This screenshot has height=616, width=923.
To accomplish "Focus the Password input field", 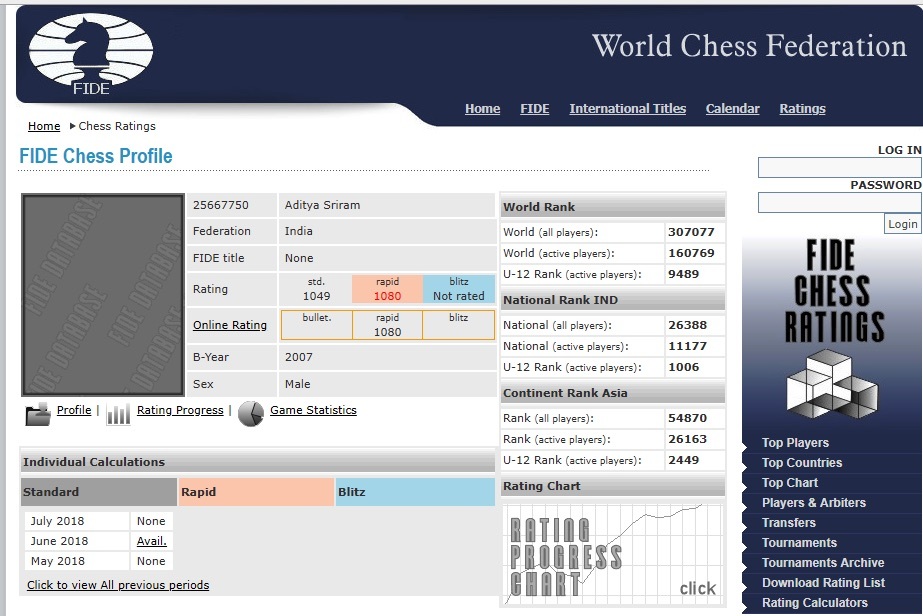I will click(x=839, y=203).
